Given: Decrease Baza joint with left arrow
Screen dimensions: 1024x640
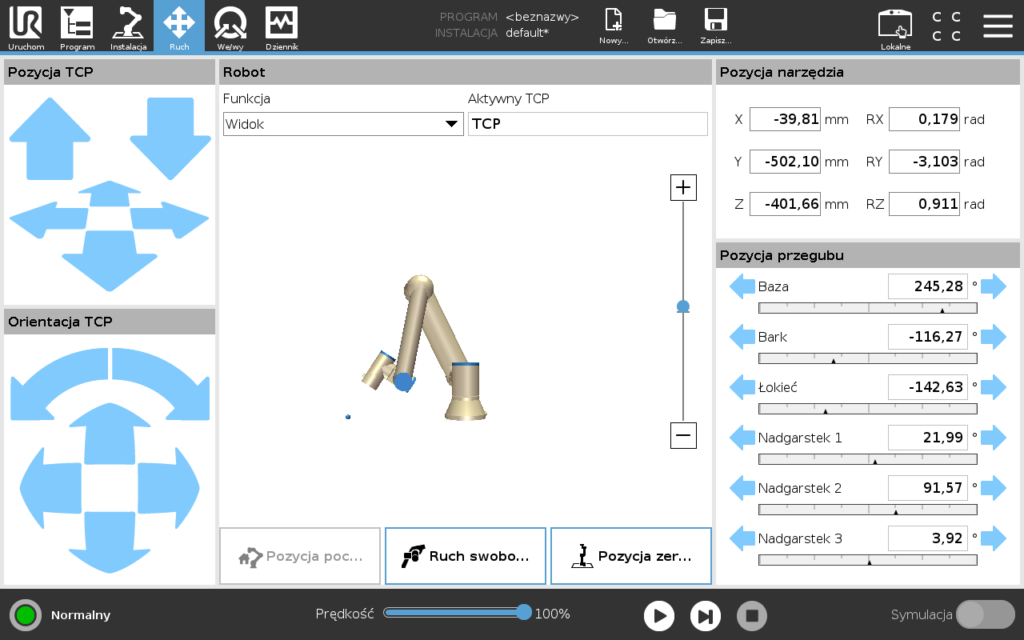Looking at the screenshot, I should coord(742,287).
